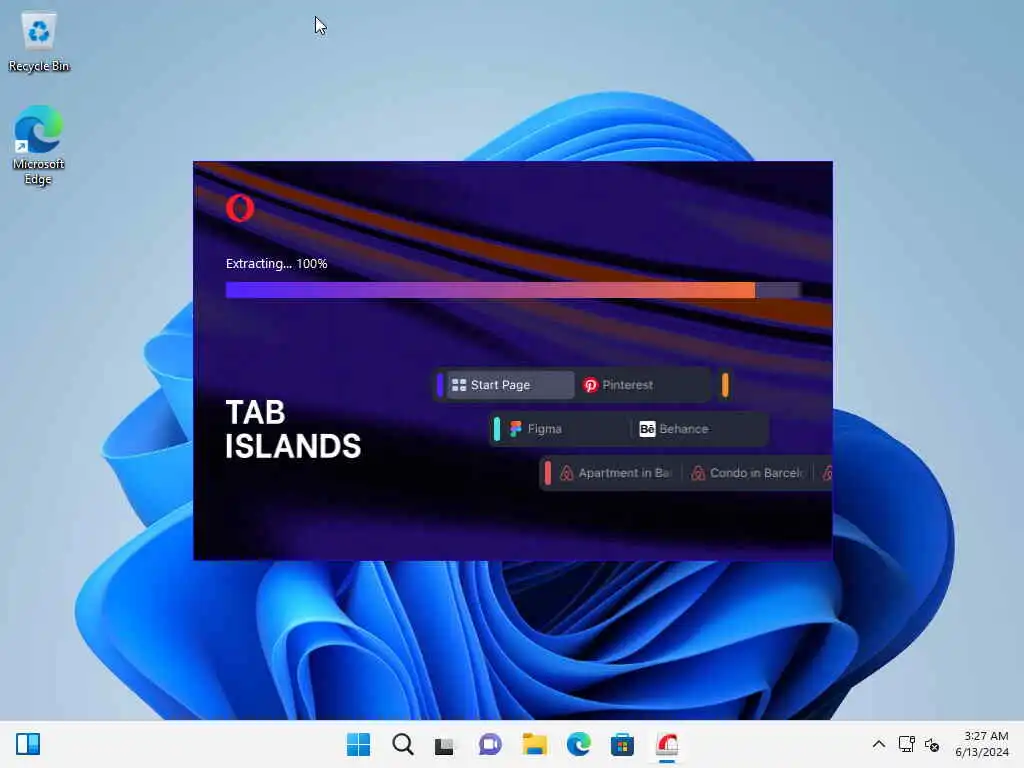Click the Airbnb icon on Condo tab
1024x768 pixels.
(698, 473)
